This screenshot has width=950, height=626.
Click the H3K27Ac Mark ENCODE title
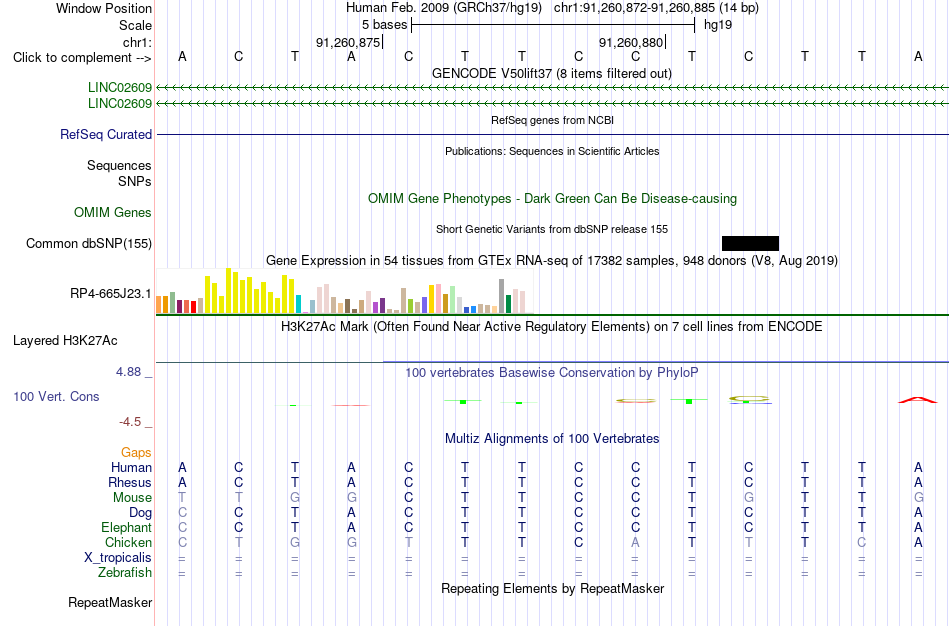(552, 327)
